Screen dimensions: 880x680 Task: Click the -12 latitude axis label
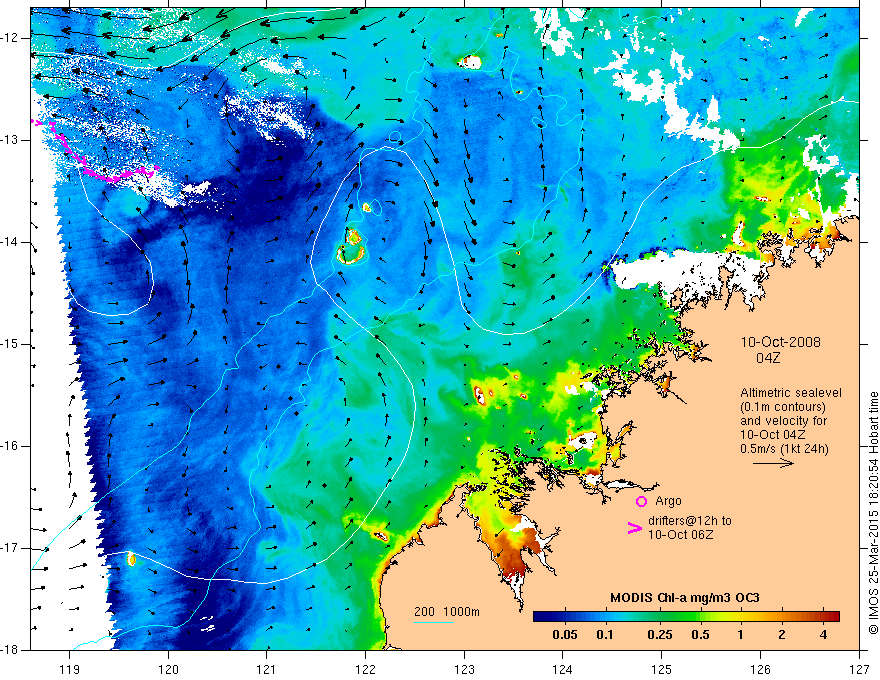[9, 38]
